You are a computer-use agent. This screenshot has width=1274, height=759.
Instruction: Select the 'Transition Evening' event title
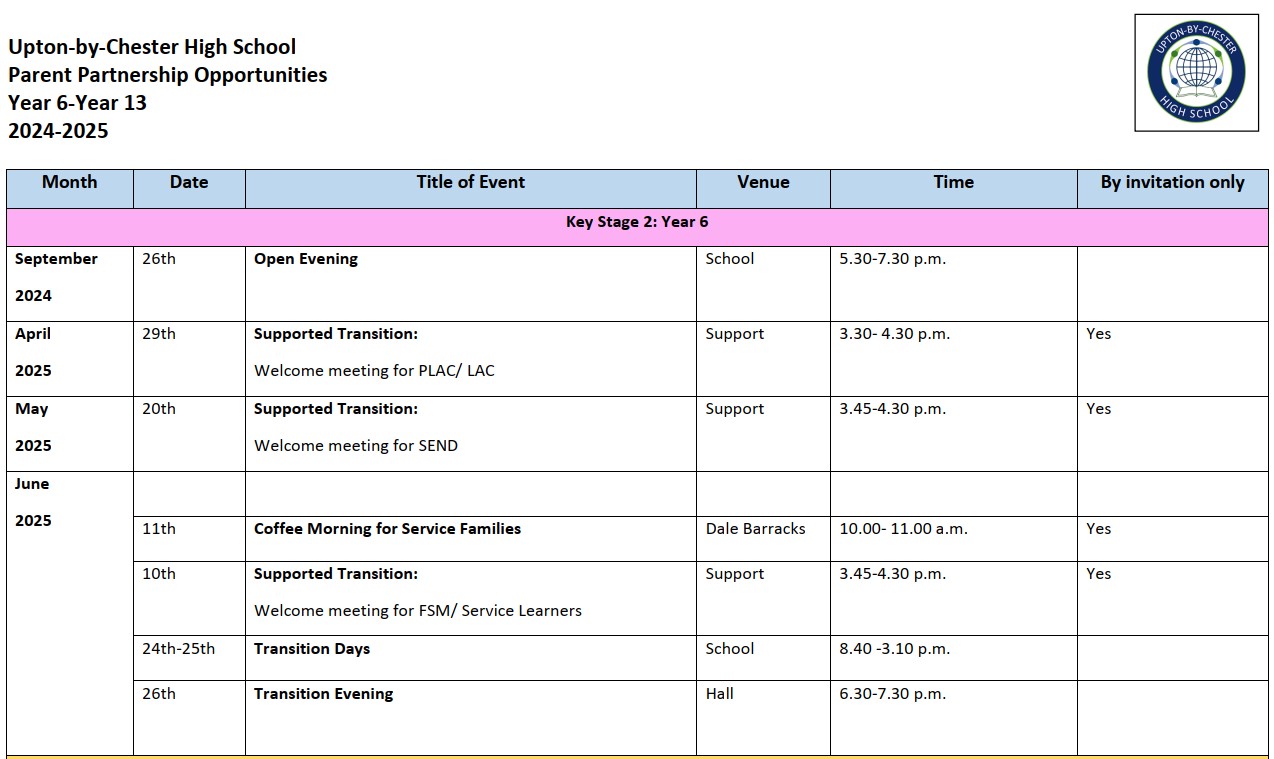click(324, 694)
